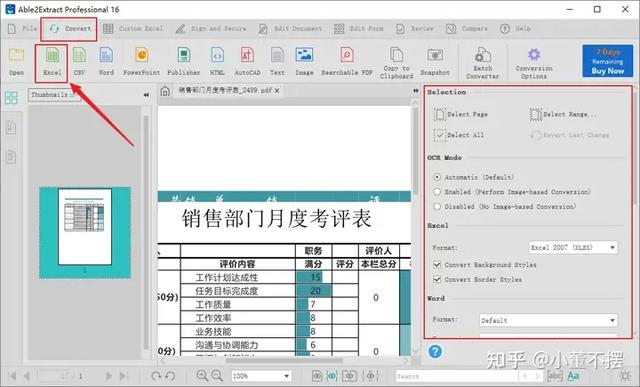Convert to HTML format
Image resolution: width=640 pixels, height=387 pixels.
point(217,61)
